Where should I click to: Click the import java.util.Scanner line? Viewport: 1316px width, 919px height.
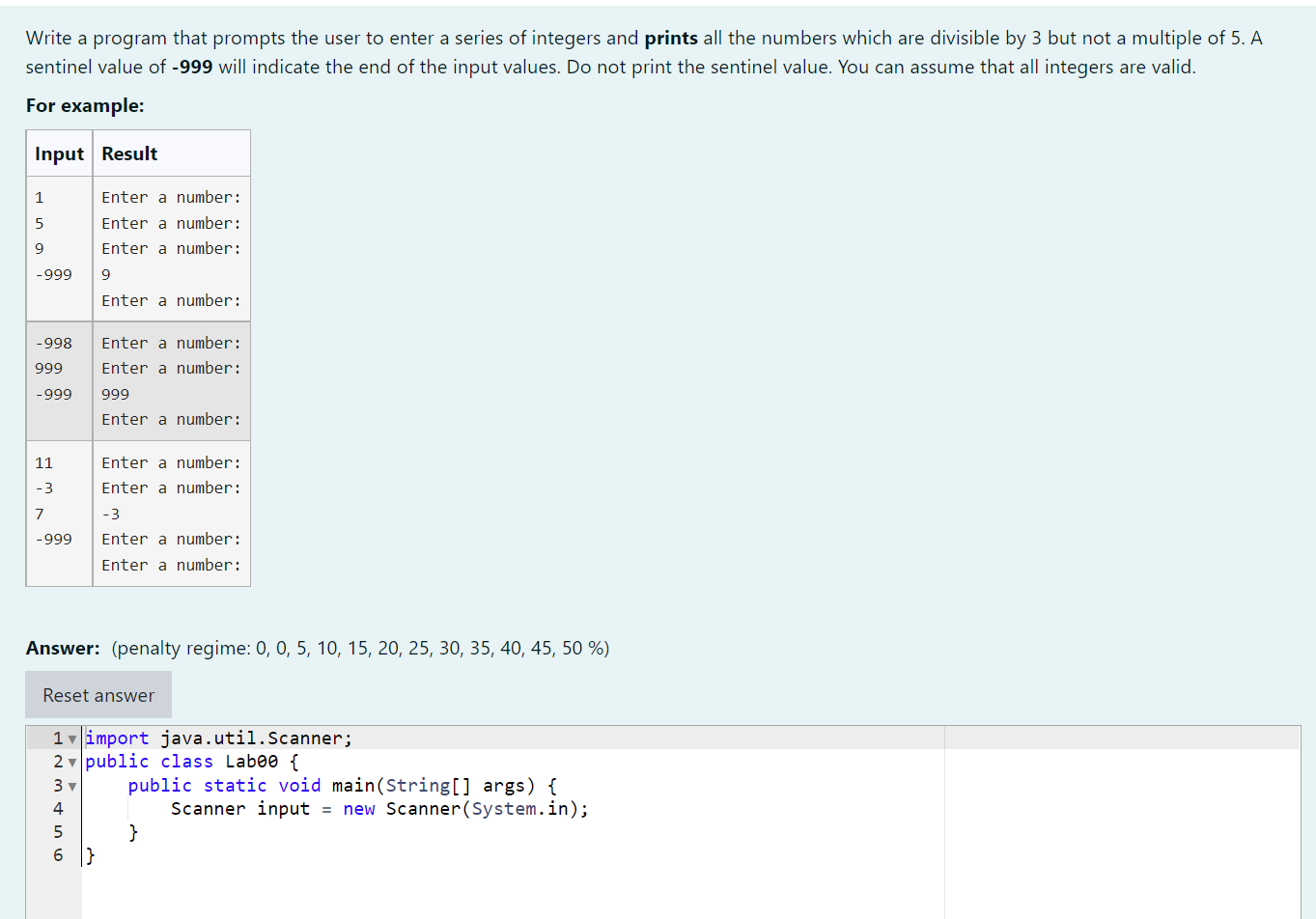tap(218, 738)
